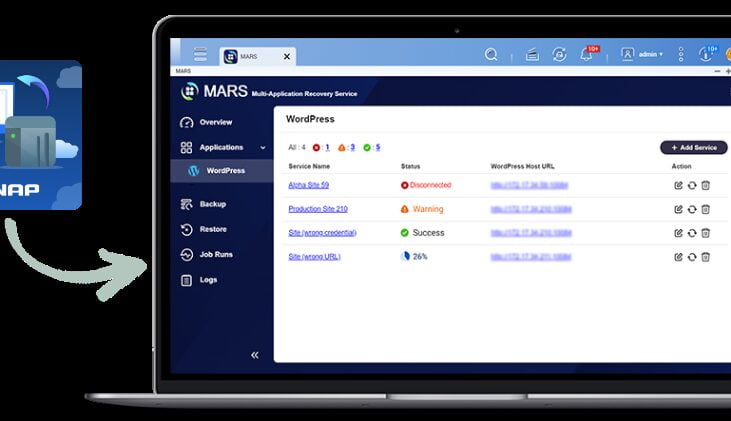Open the three-dot more options menu
This screenshot has width=731, height=421.
(x=681, y=55)
